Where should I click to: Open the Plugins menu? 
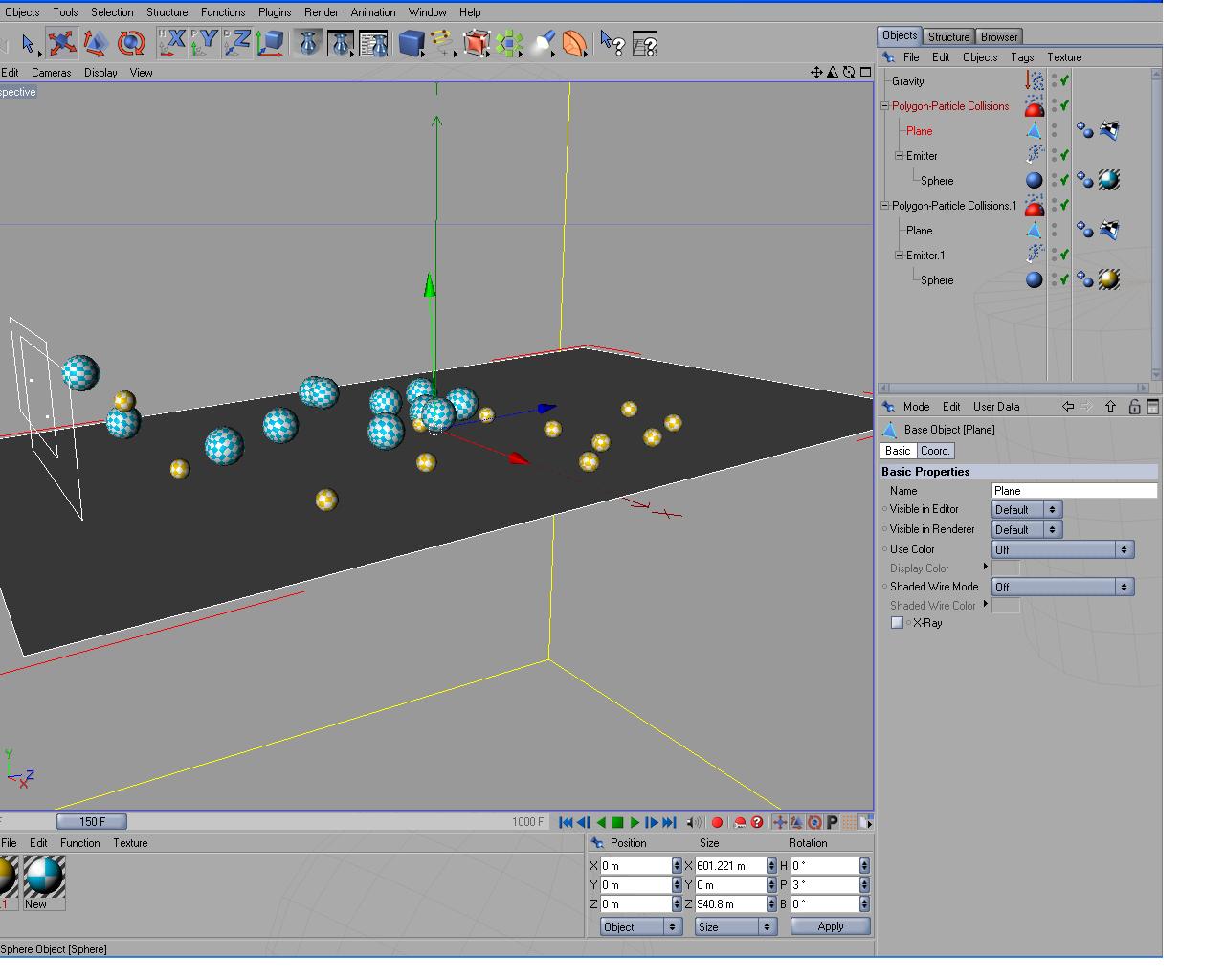point(275,12)
